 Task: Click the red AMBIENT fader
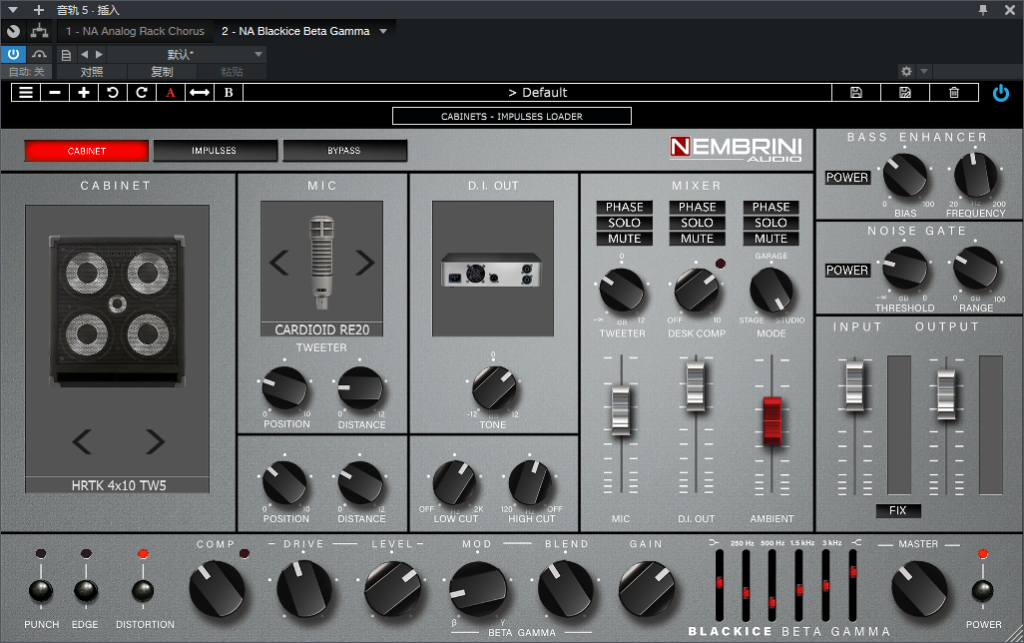(772, 421)
